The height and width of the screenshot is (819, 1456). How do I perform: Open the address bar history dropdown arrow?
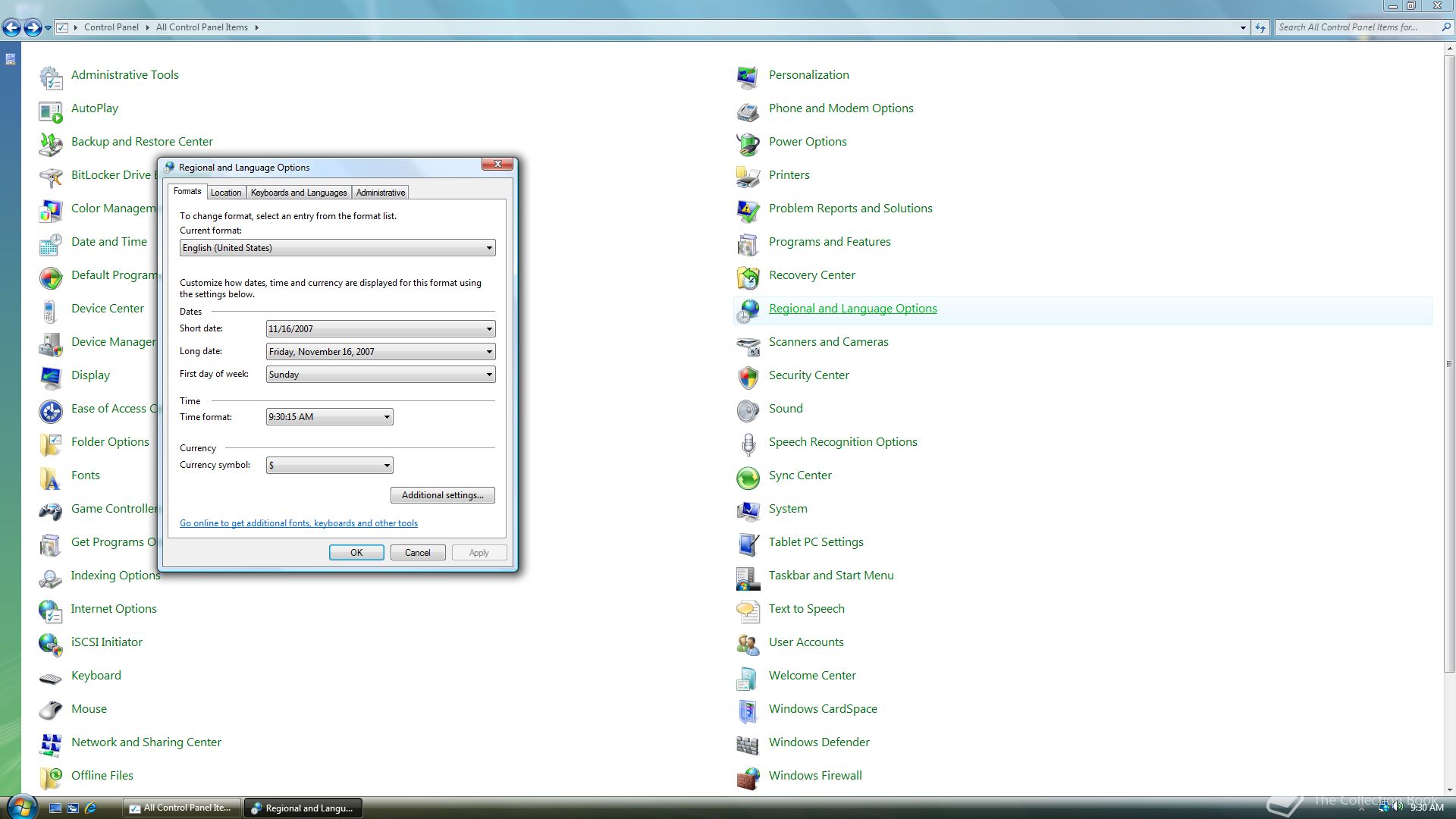tap(1243, 27)
